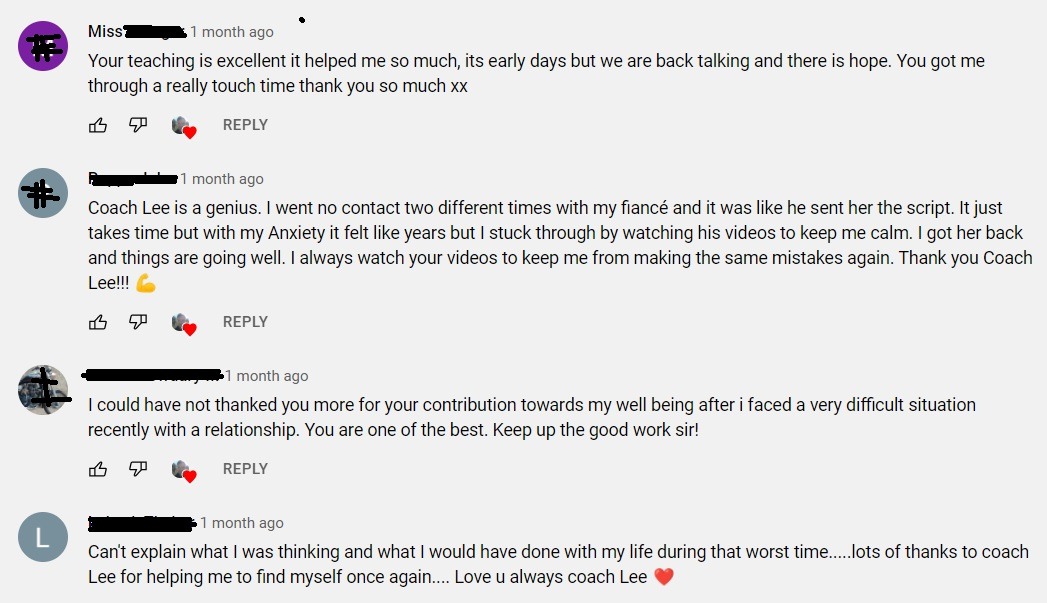
Task: Dislike the 'Coach Lee is a genius' comment
Action: 138,322
